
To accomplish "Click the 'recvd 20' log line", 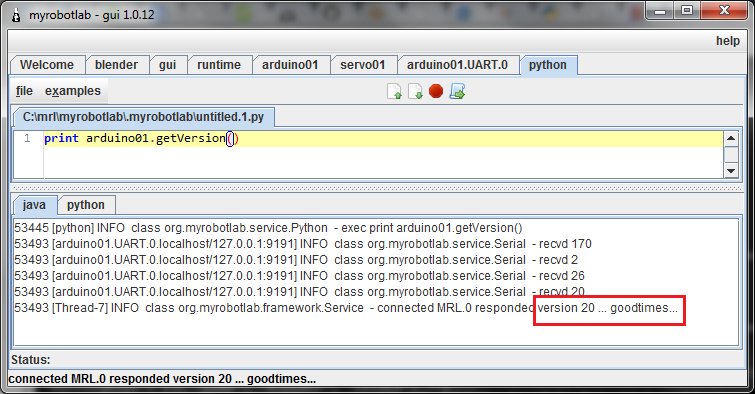I will tap(299, 291).
